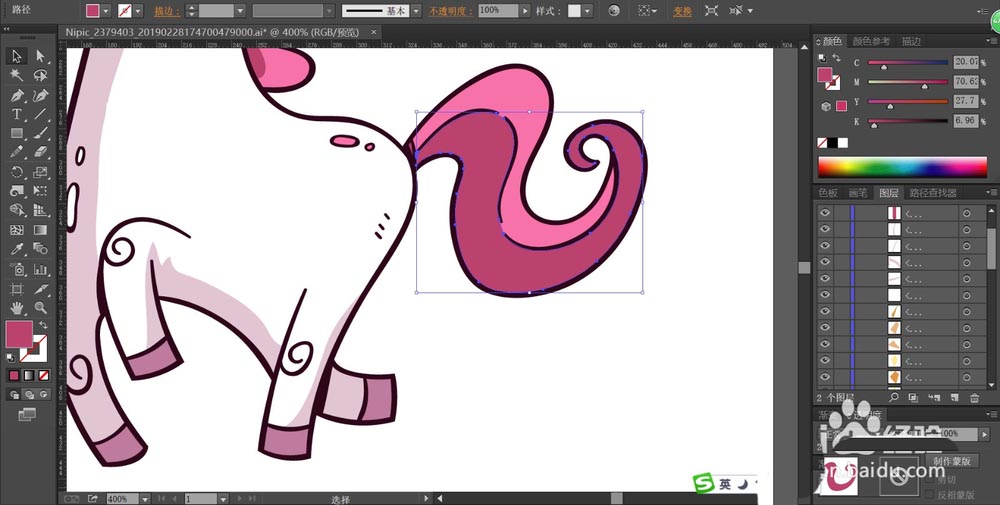Screen dimensions: 1000x505
Task: Select the Free Transform tool
Action: click(40, 191)
